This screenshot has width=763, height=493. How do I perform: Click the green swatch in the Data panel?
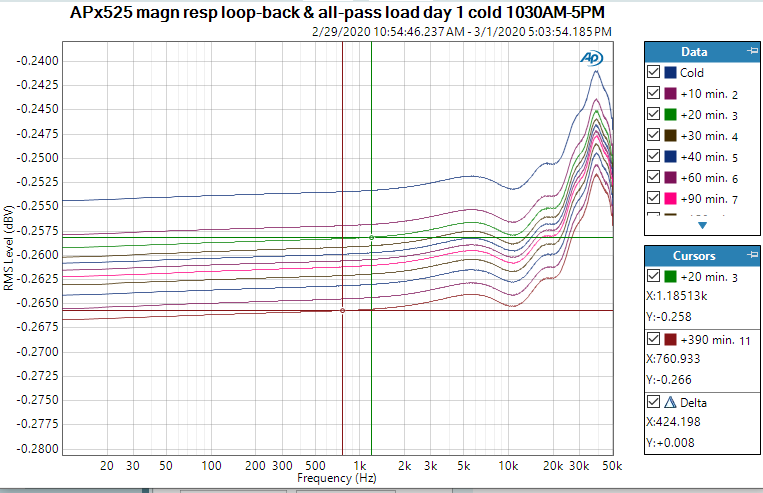[670, 114]
